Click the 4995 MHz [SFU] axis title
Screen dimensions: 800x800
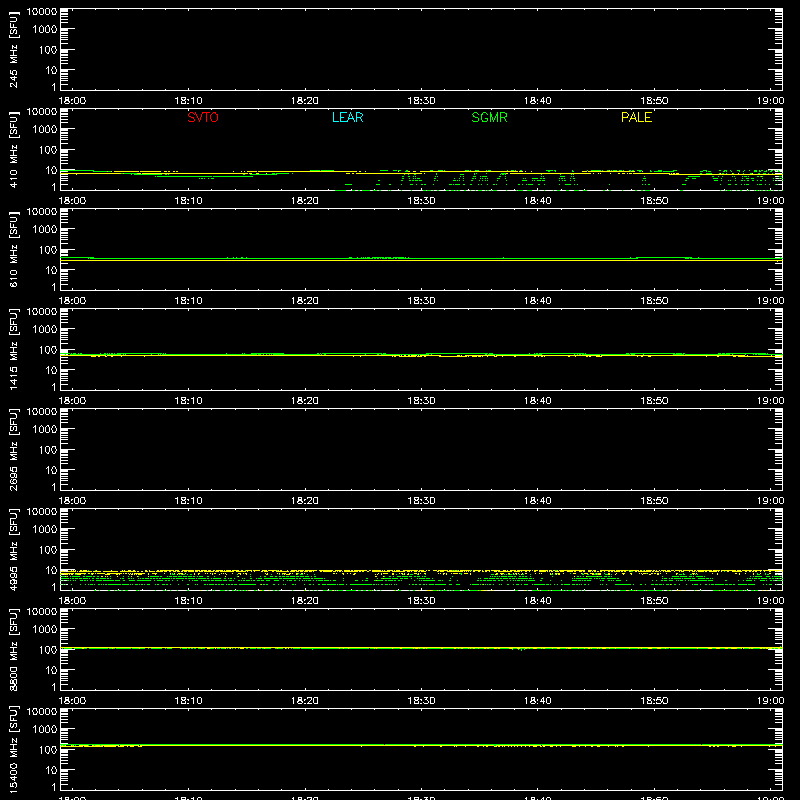tap(13, 549)
